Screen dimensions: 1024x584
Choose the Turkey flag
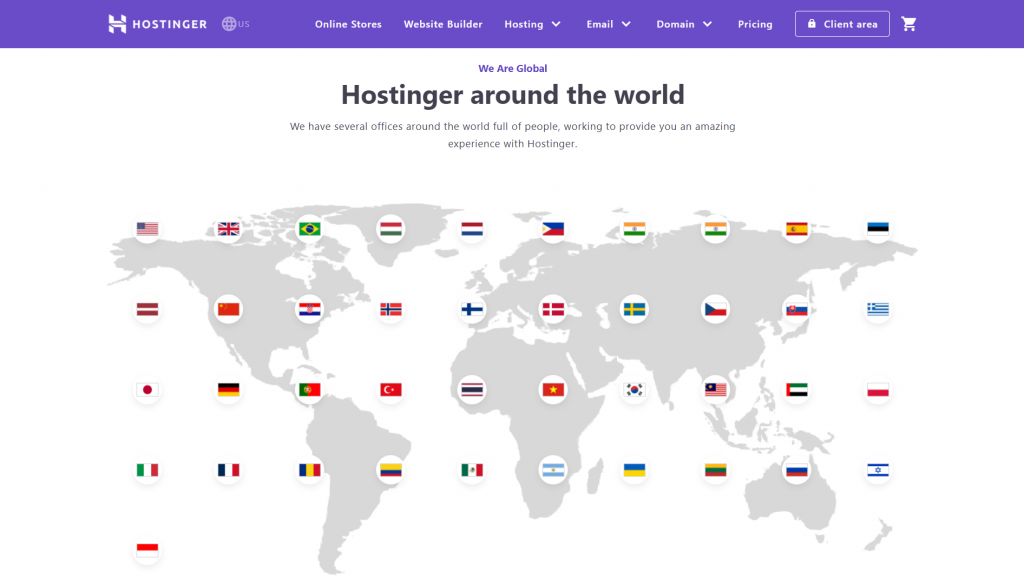point(391,389)
